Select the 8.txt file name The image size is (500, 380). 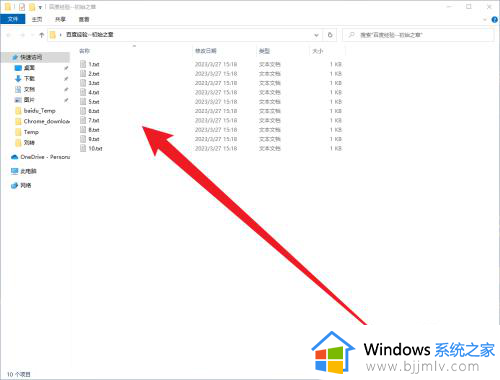94,130
